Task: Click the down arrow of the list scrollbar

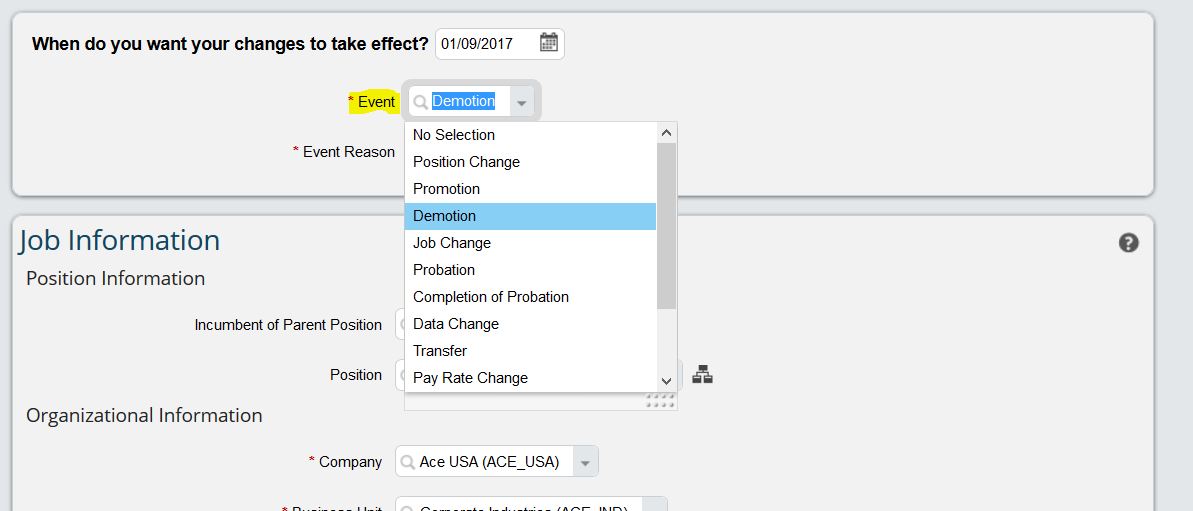Action: point(666,381)
